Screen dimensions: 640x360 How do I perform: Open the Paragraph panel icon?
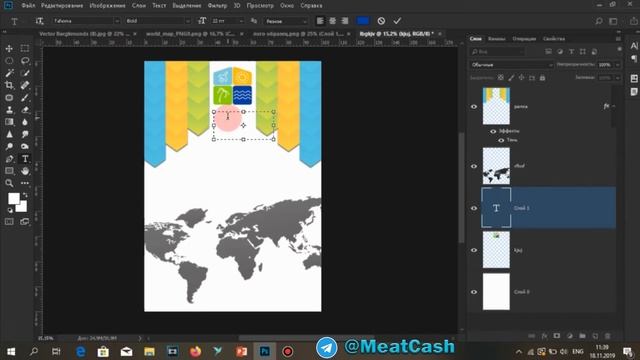[634, 59]
